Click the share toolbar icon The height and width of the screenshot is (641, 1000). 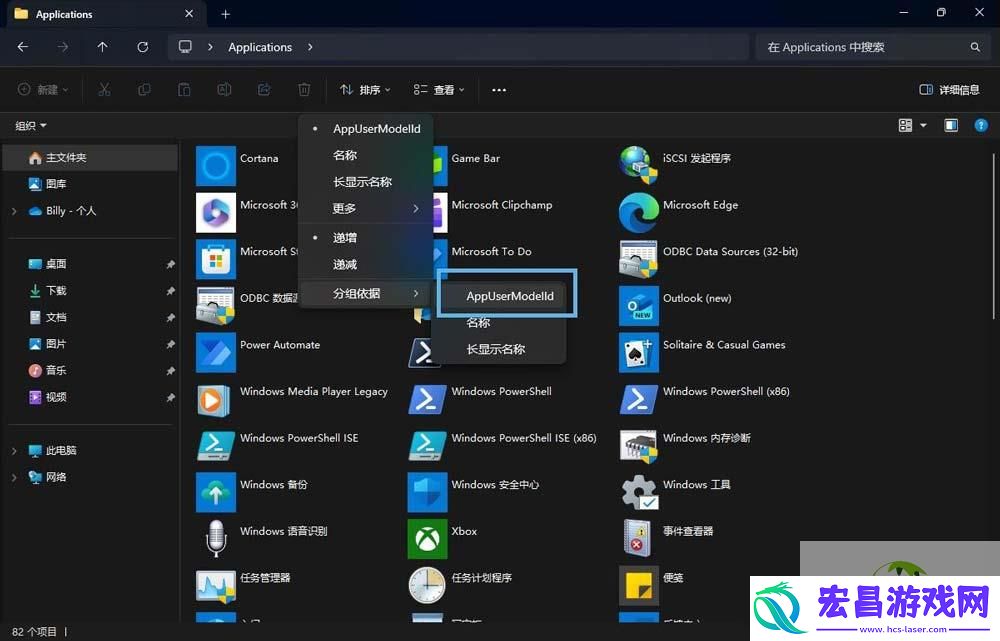click(x=264, y=90)
